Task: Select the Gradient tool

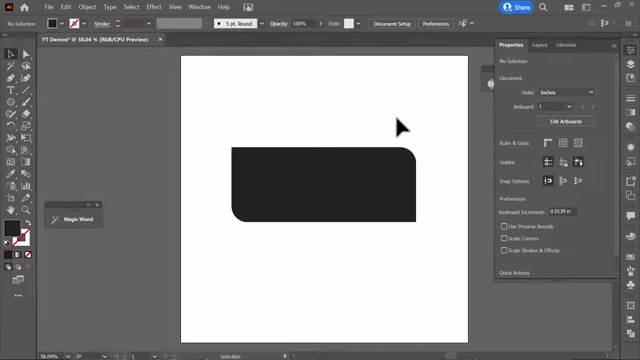Action: click(x=26, y=162)
